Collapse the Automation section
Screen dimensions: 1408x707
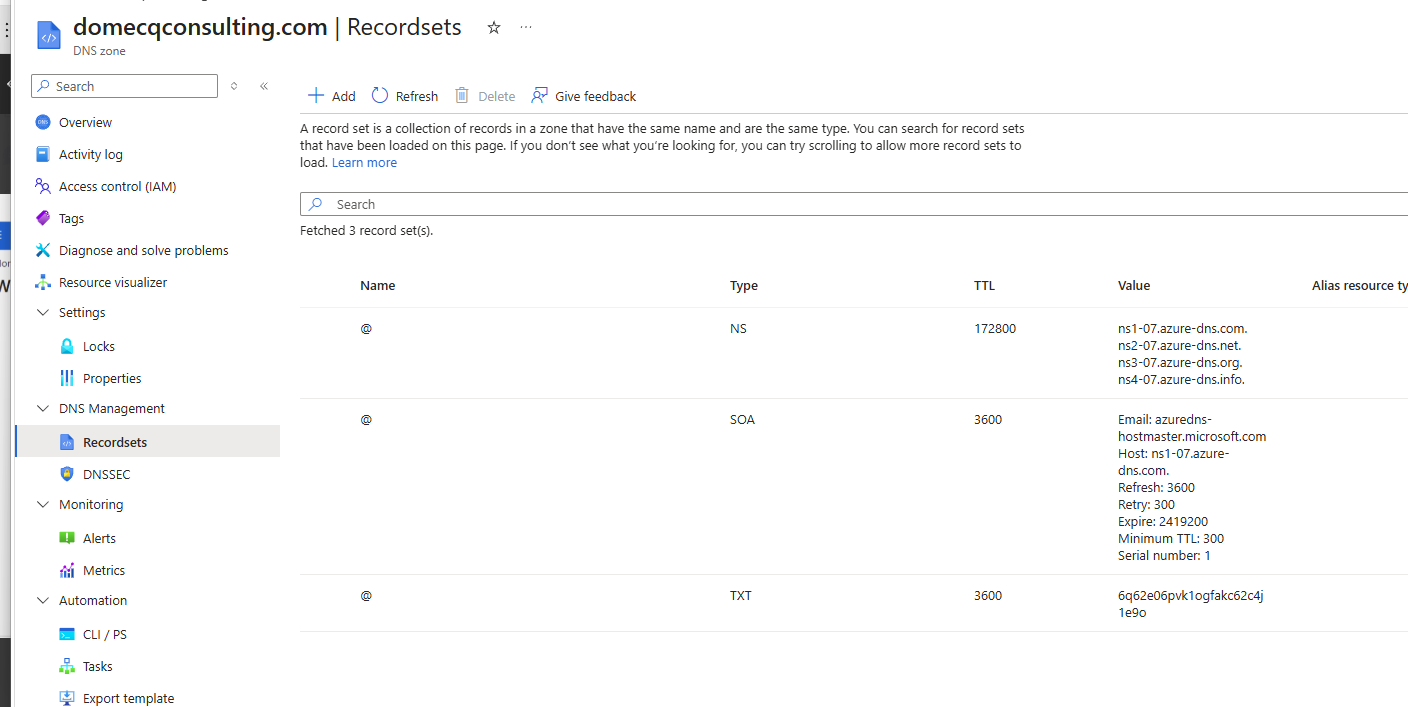point(43,600)
